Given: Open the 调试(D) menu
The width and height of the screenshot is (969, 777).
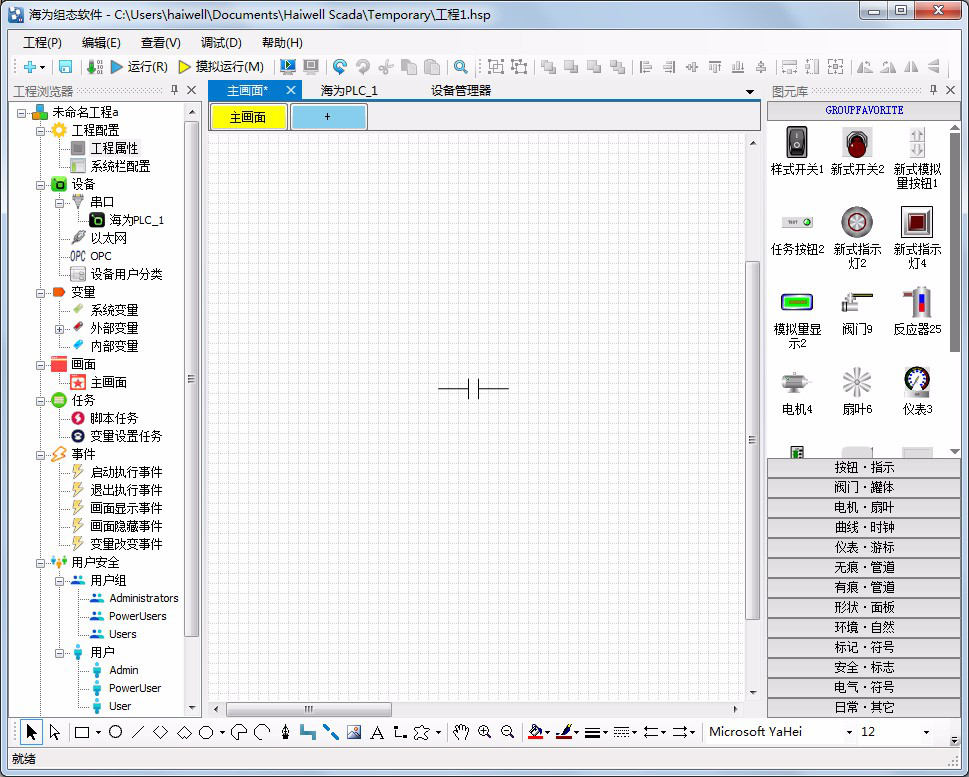Looking at the screenshot, I should coord(221,43).
